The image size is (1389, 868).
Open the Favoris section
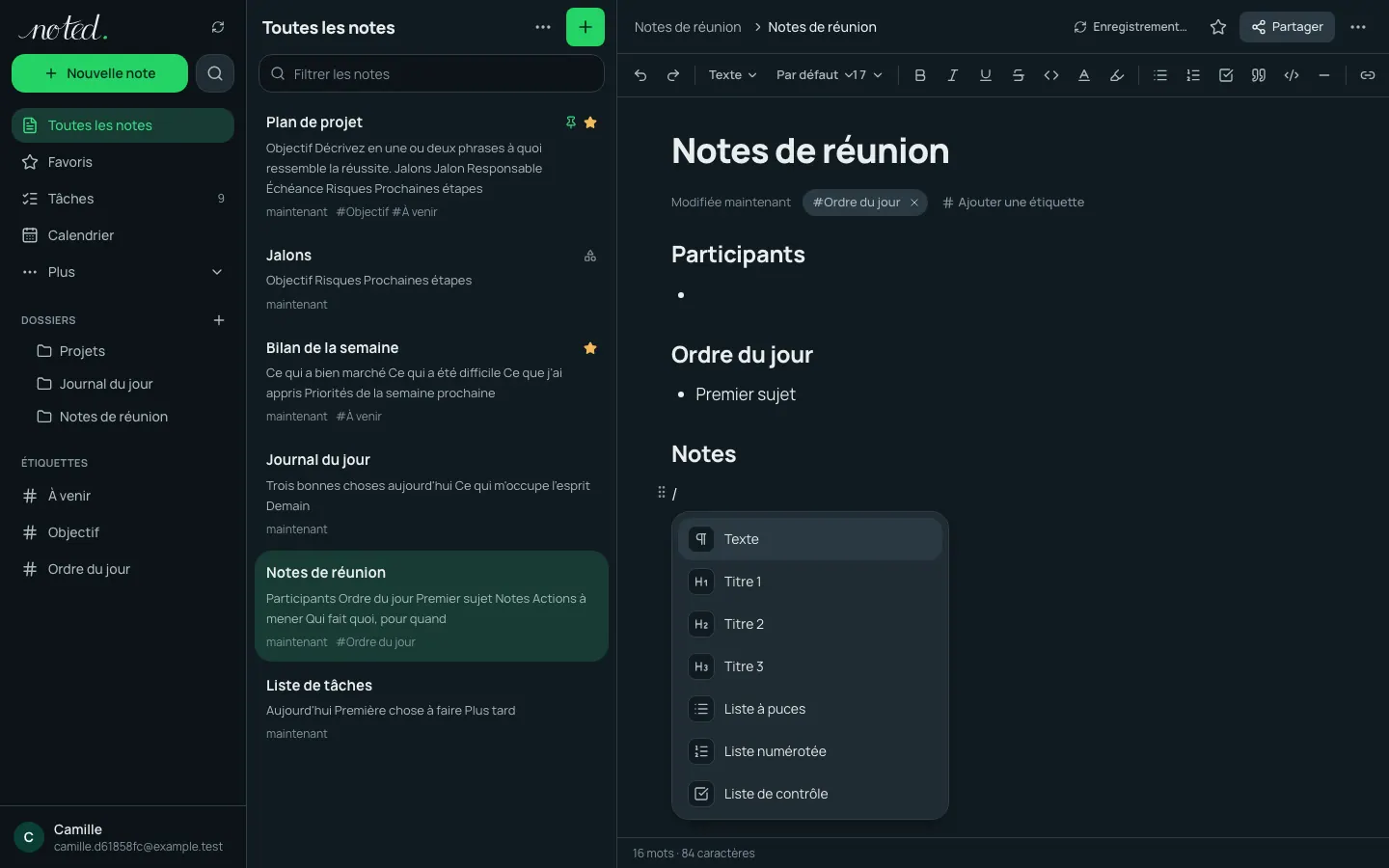pos(123,162)
